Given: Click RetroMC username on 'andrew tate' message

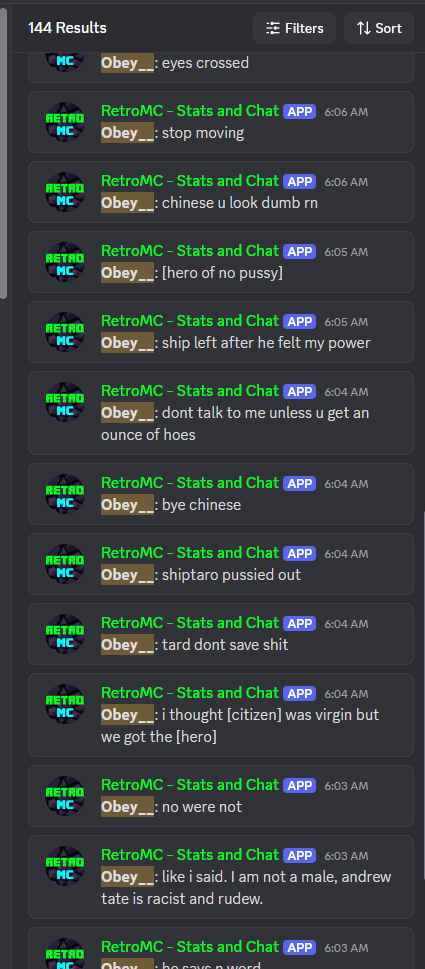Looking at the screenshot, I should coord(190,855).
